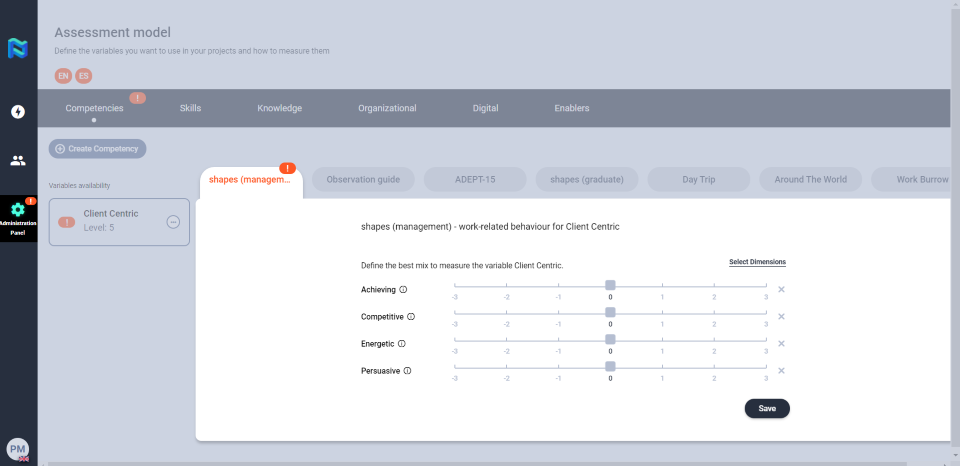Image resolution: width=960 pixels, height=466 pixels.
Task: Click info icon next to Competitive
Action: (x=411, y=317)
